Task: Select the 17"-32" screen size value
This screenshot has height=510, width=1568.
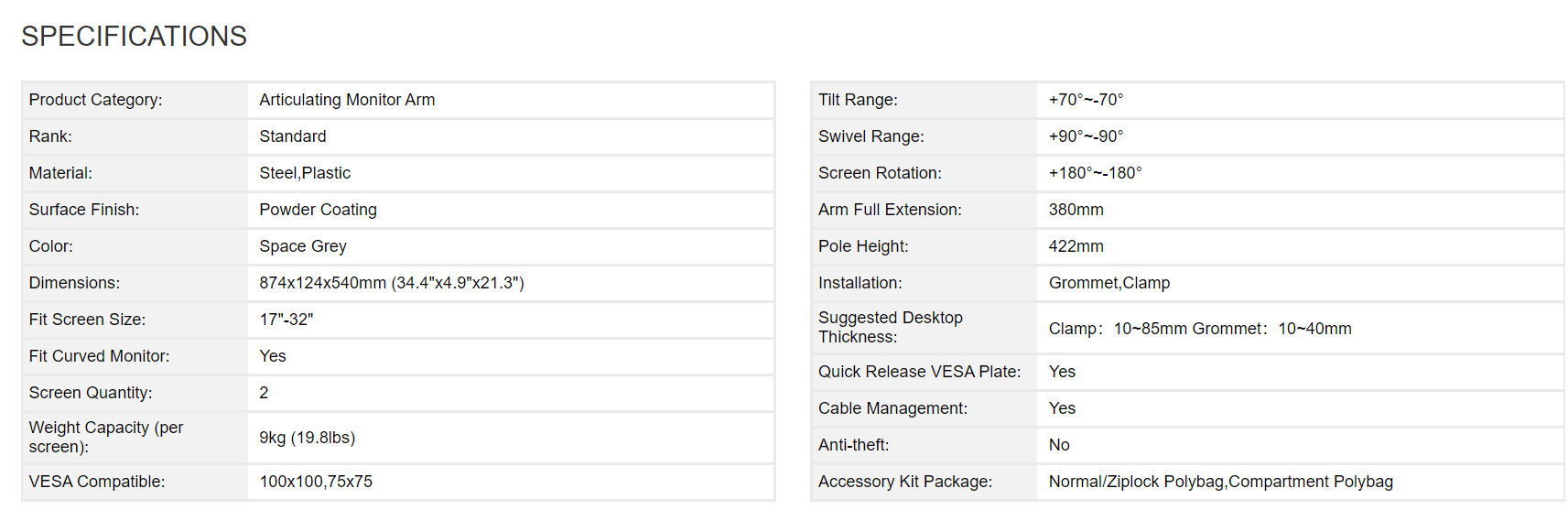Action: pos(286,320)
